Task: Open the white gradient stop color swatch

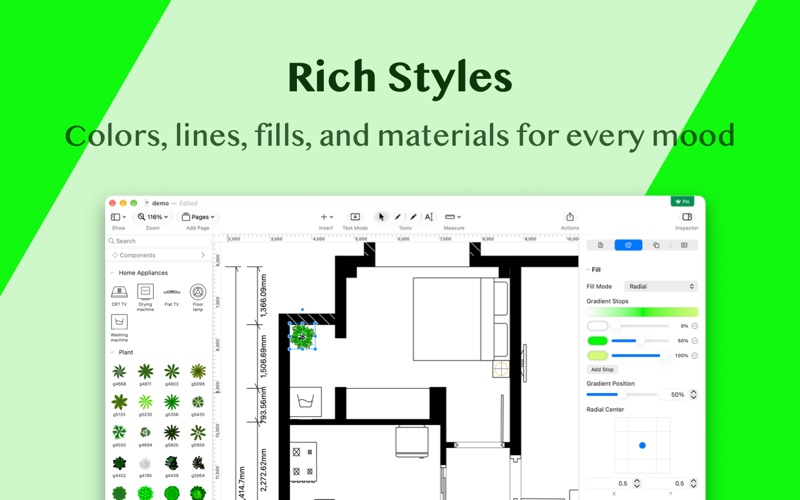Action: tap(597, 326)
